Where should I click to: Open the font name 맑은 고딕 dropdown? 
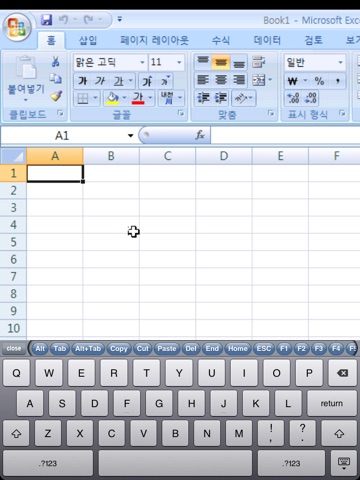(x=142, y=62)
